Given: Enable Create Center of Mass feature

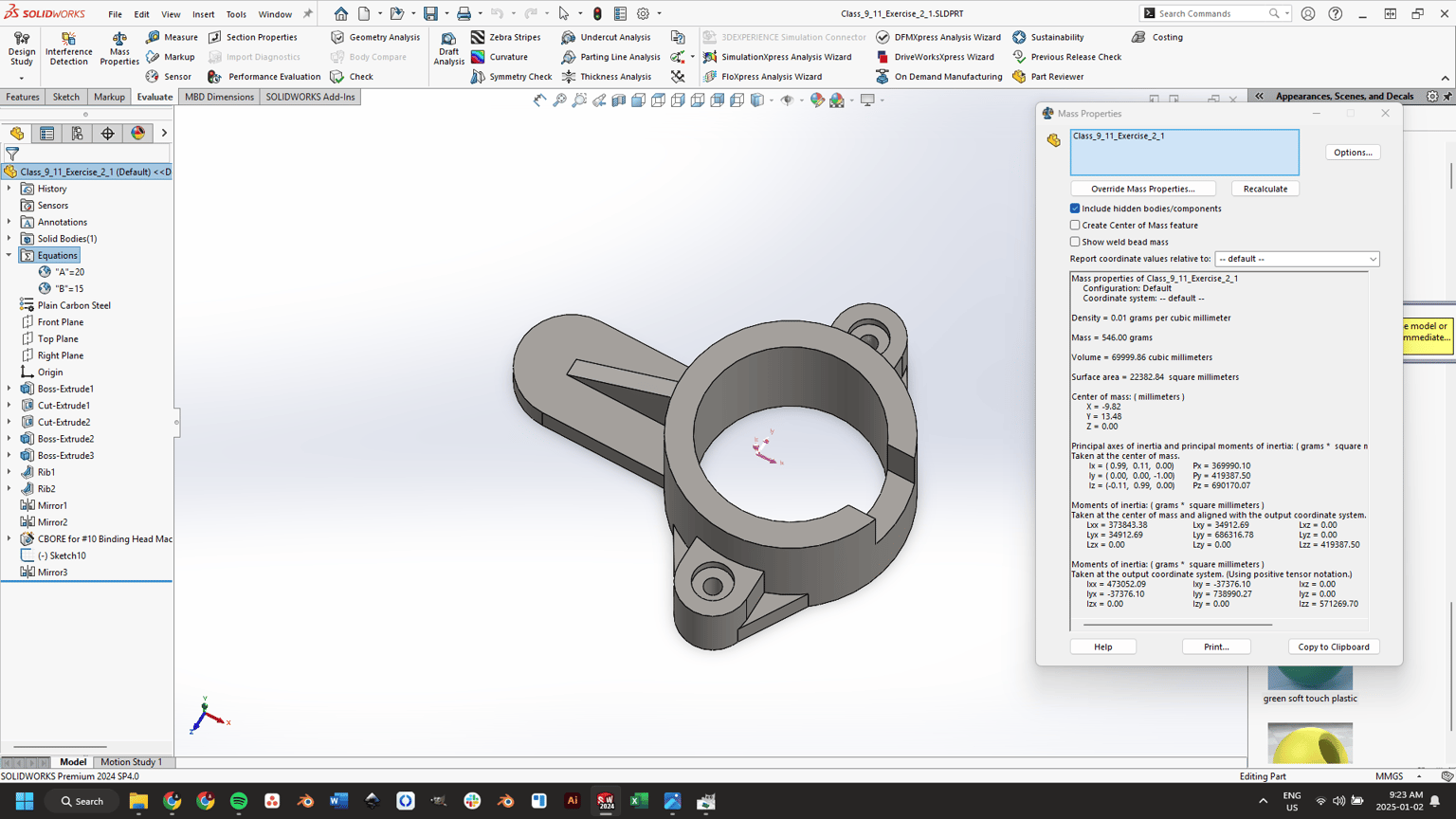Looking at the screenshot, I should click(x=1075, y=226).
